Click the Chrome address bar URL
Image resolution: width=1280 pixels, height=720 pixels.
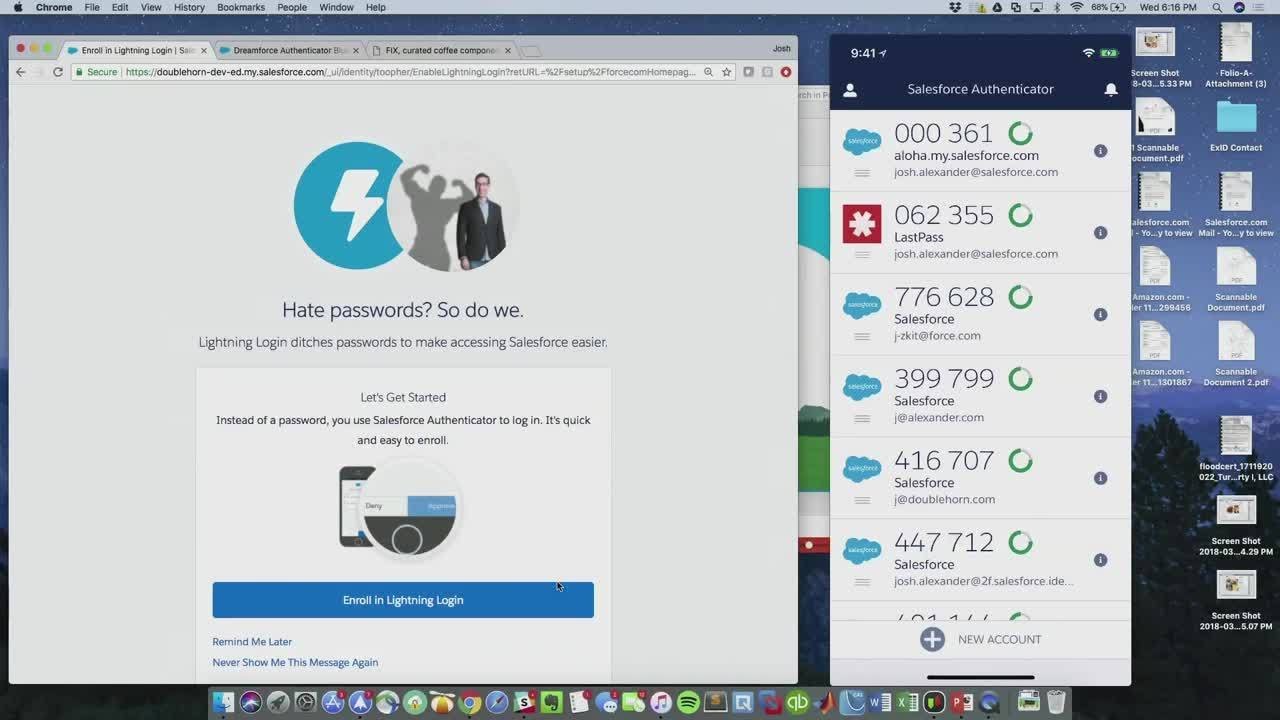click(410, 72)
